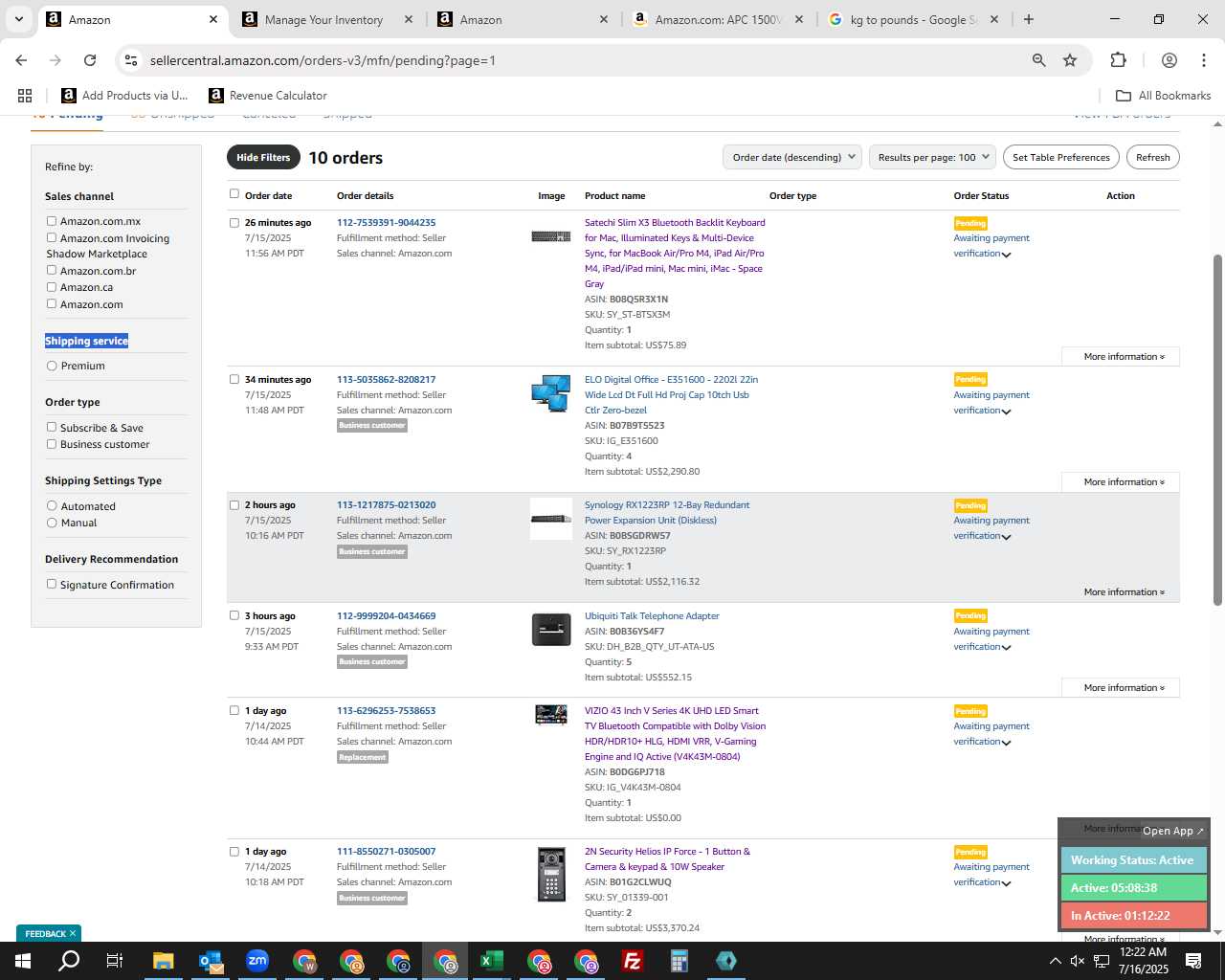Screen dimensions: 1225x980
Task: Open Revenue Calculator bookmark
Action: [x=268, y=95]
